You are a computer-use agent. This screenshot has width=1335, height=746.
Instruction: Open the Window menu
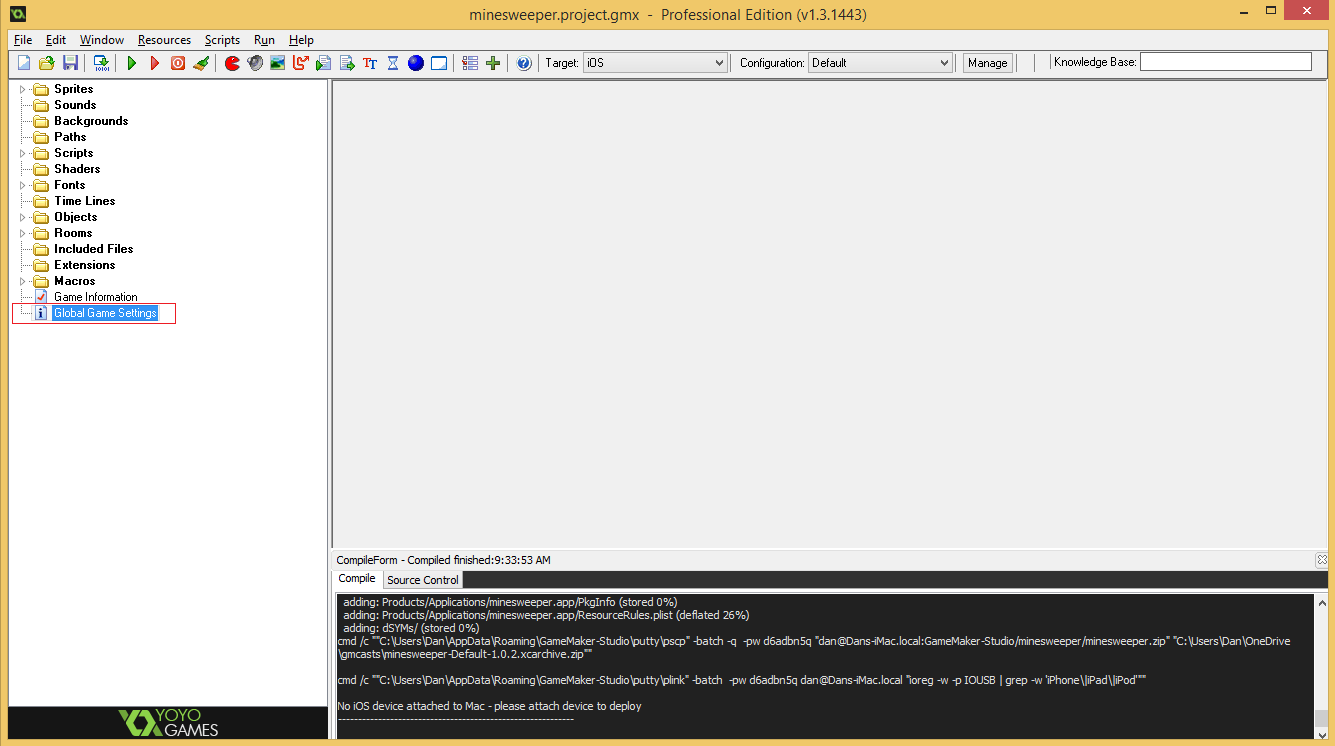tap(102, 40)
